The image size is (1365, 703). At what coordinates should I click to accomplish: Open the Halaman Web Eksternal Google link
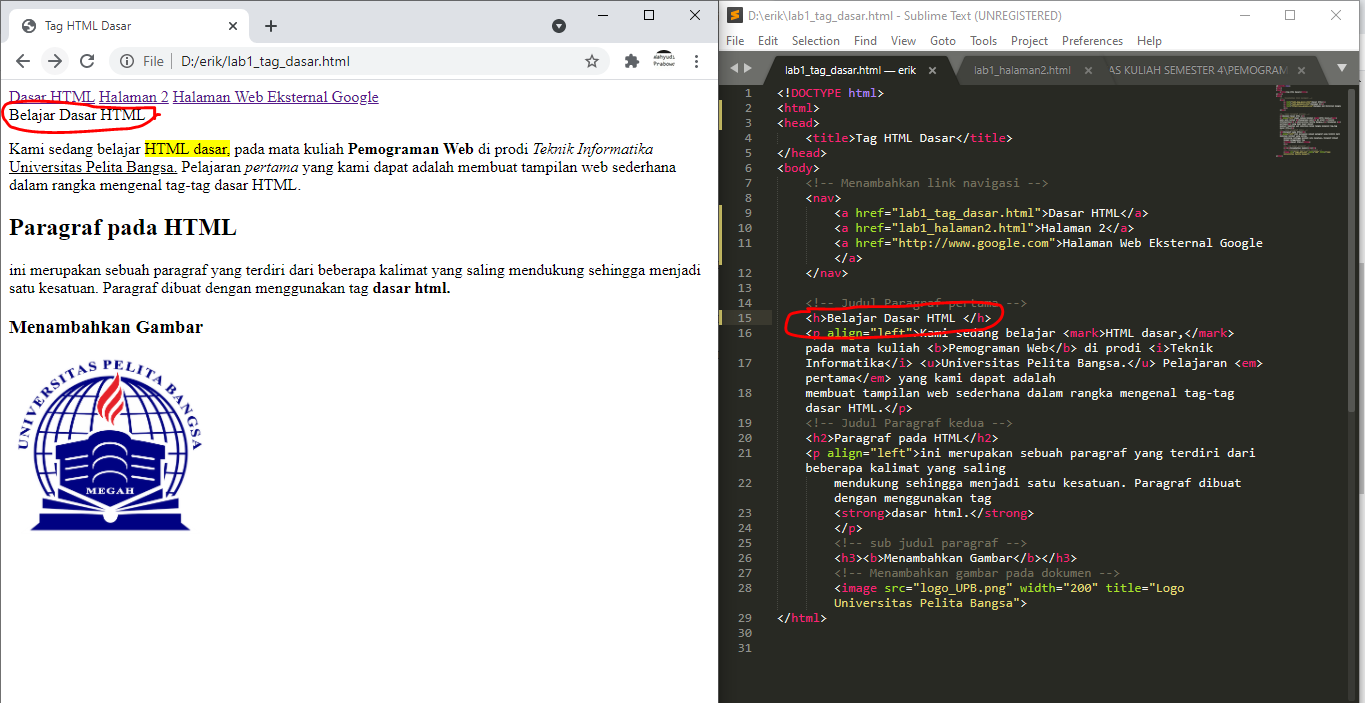[x=277, y=96]
